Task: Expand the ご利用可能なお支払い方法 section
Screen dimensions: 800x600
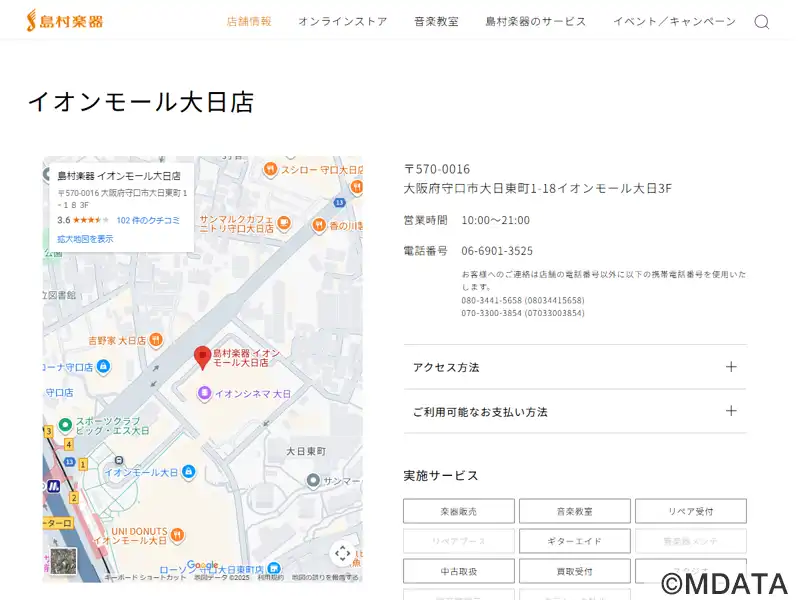Action: click(x=731, y=411)
